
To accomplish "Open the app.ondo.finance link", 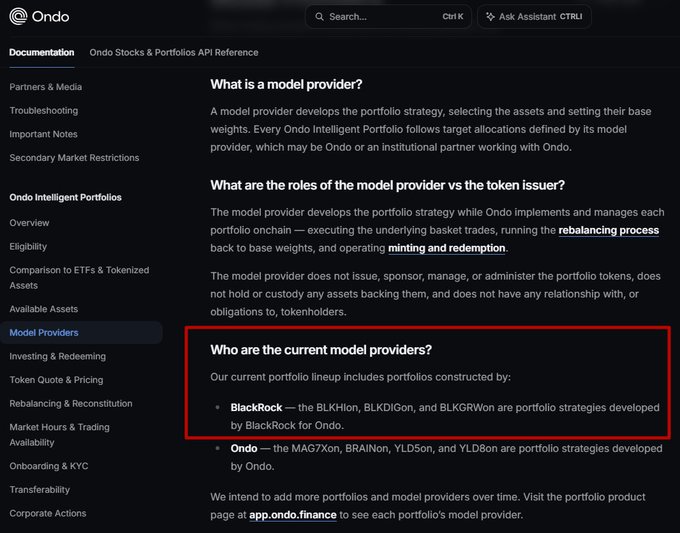I will (x=293, y=515).
